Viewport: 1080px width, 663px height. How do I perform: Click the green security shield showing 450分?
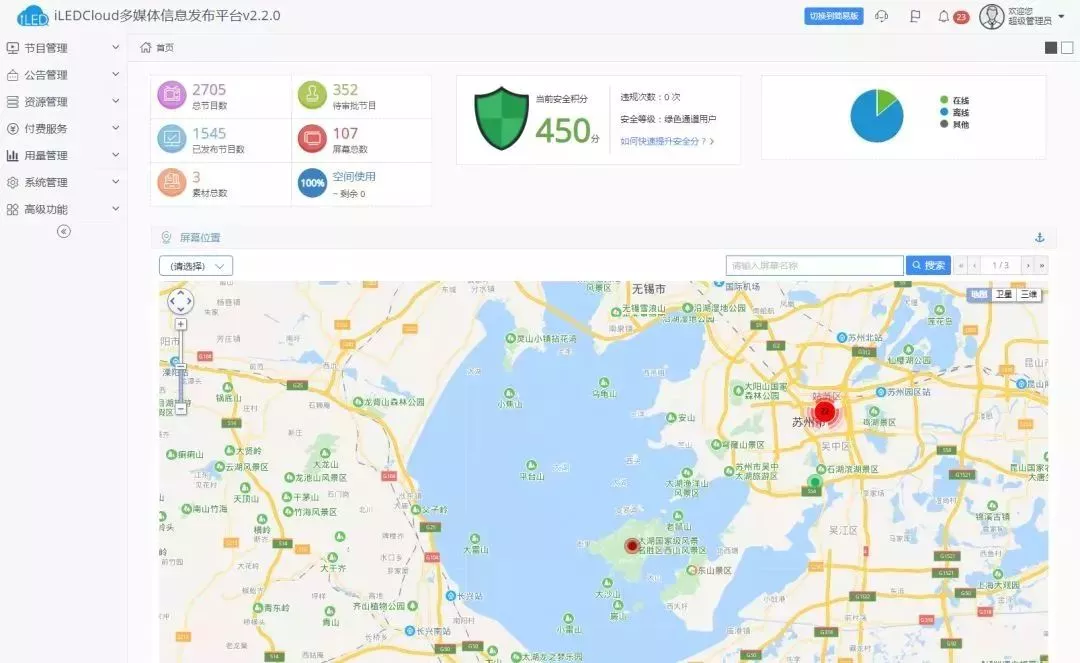[499, 119]
